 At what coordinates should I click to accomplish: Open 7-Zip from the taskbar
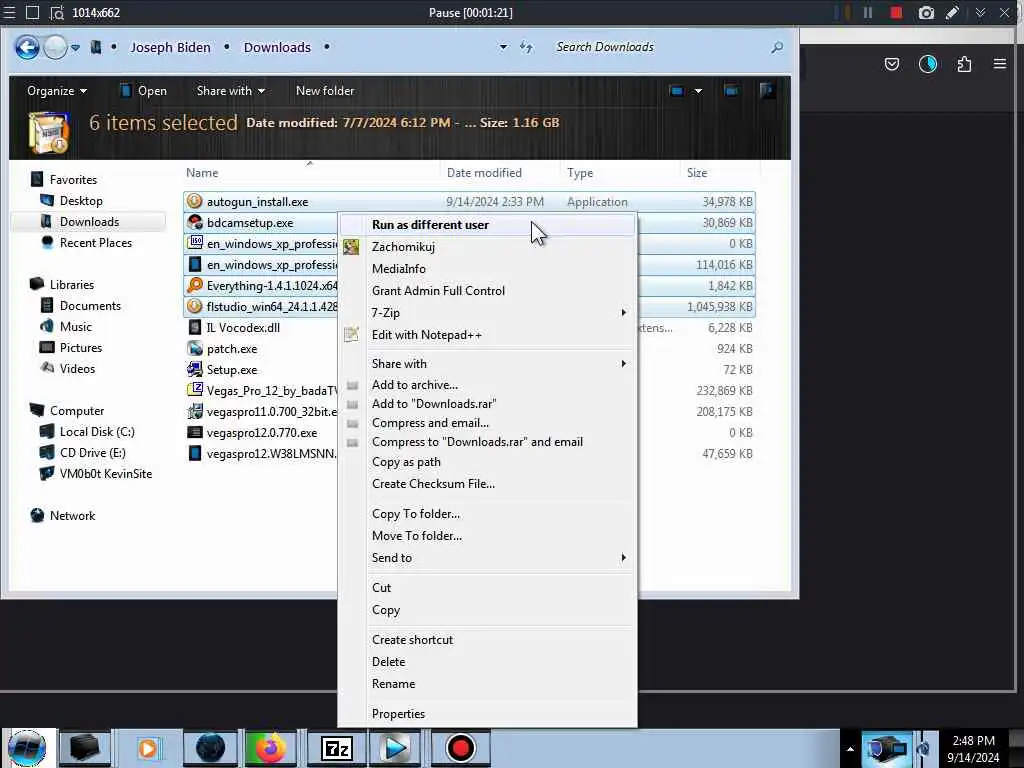coord(336,748)
